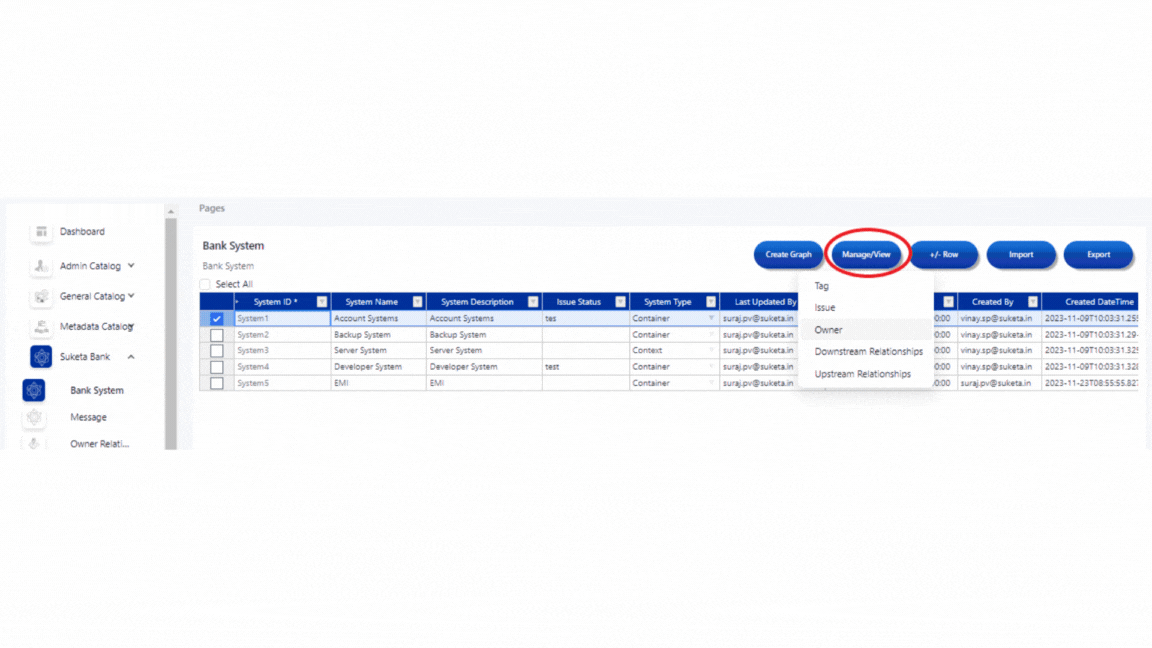The height and width of the screenshot is (648, 1152).
Task: Click the Admin Catalog sidebar icon
Action: tap(41, 266)
